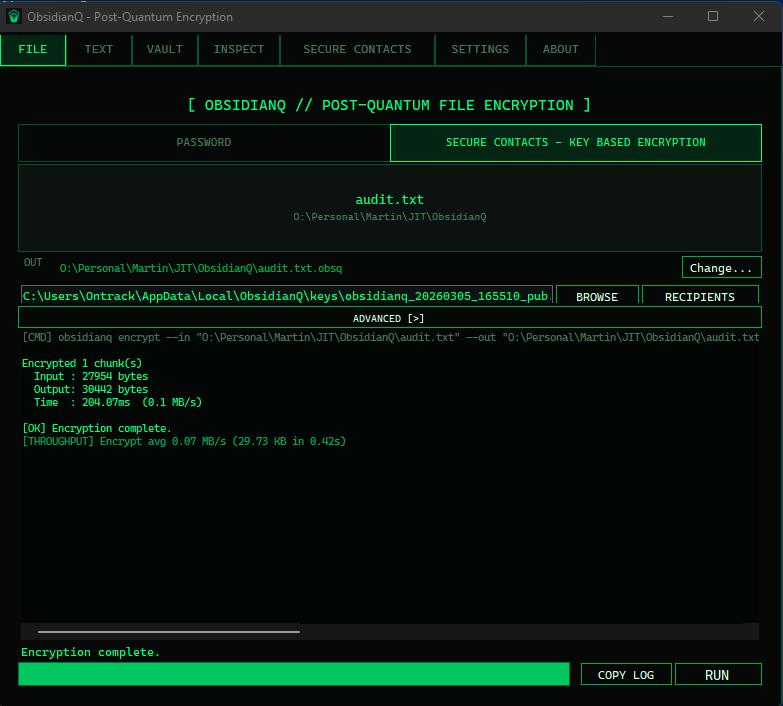This screenshot has width=783, height=706.
Task: Click the audit.txt file drop area
Action: (x=390, y=208)
